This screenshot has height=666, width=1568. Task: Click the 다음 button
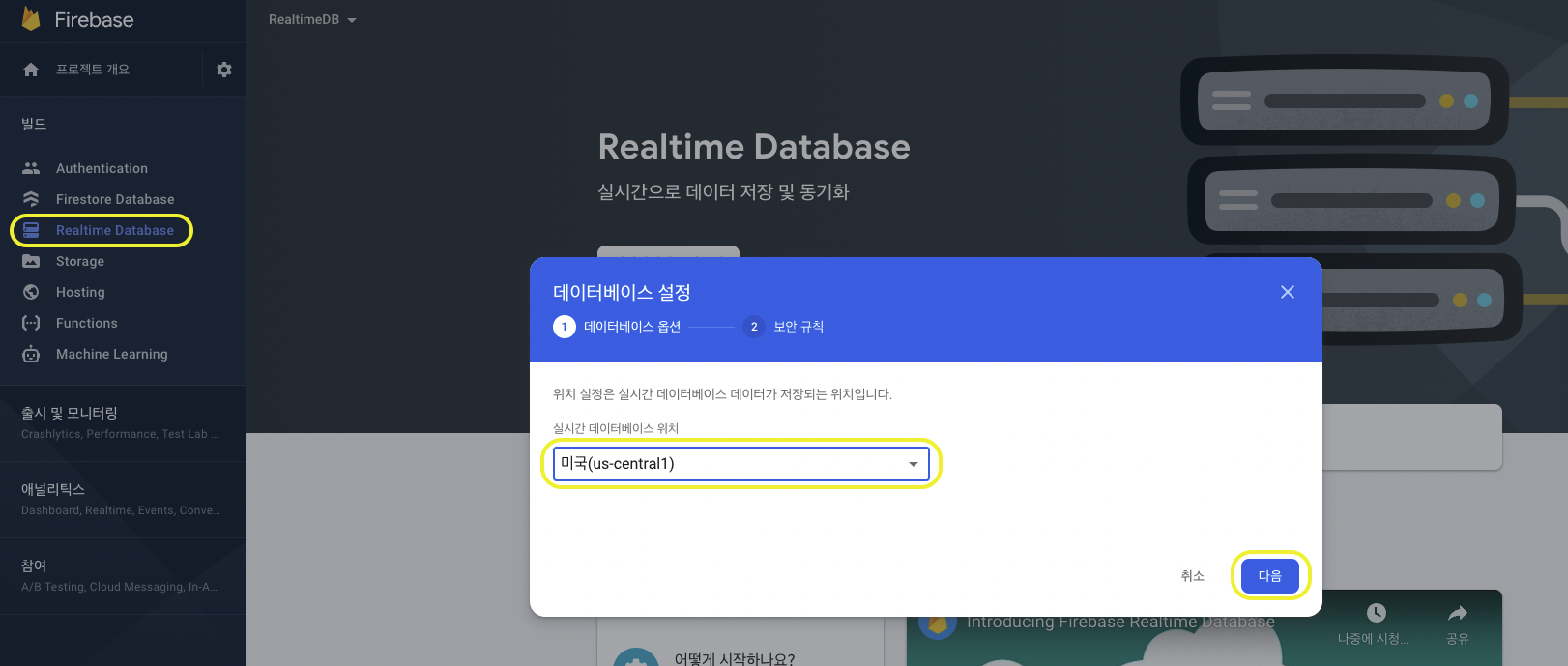point(1270,575)
